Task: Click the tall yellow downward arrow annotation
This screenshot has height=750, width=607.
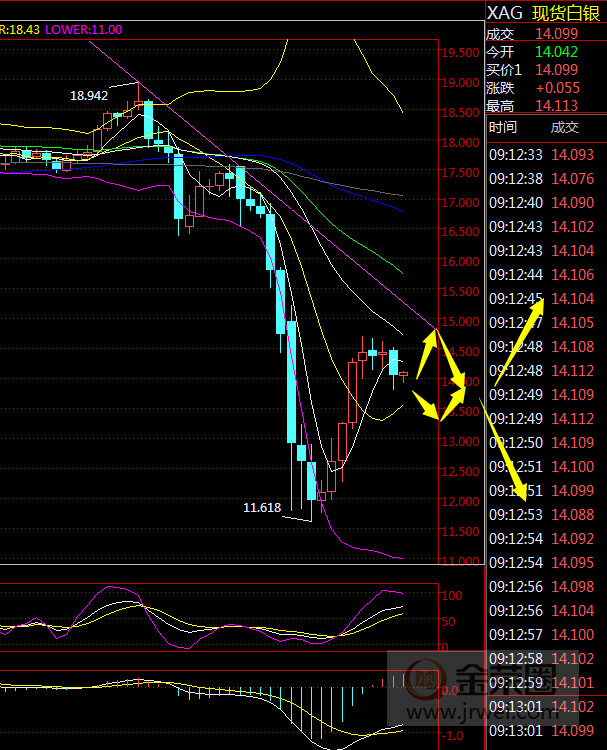Action: [x=505, y=452]
